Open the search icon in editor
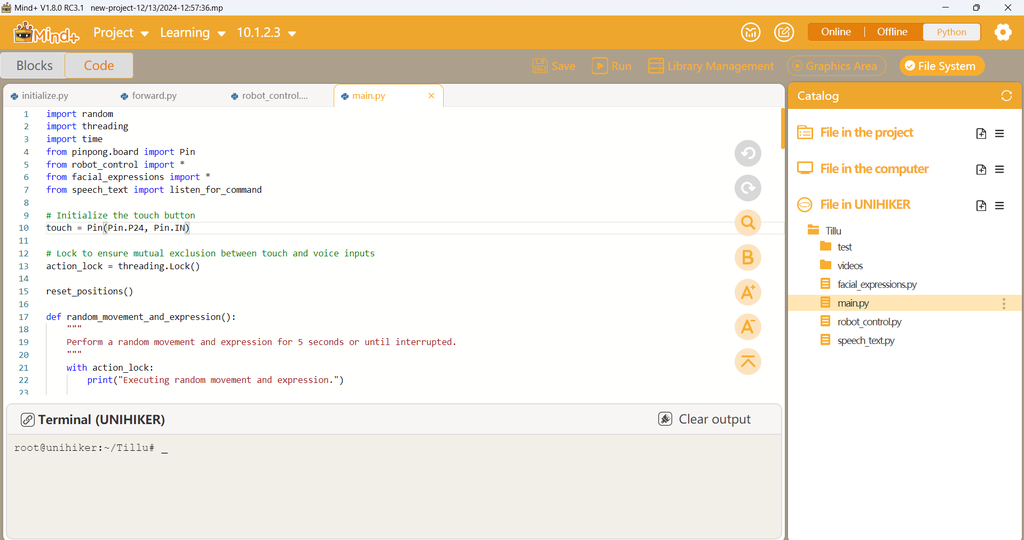The image size is (1024, 540). click(x=748, y=223)
